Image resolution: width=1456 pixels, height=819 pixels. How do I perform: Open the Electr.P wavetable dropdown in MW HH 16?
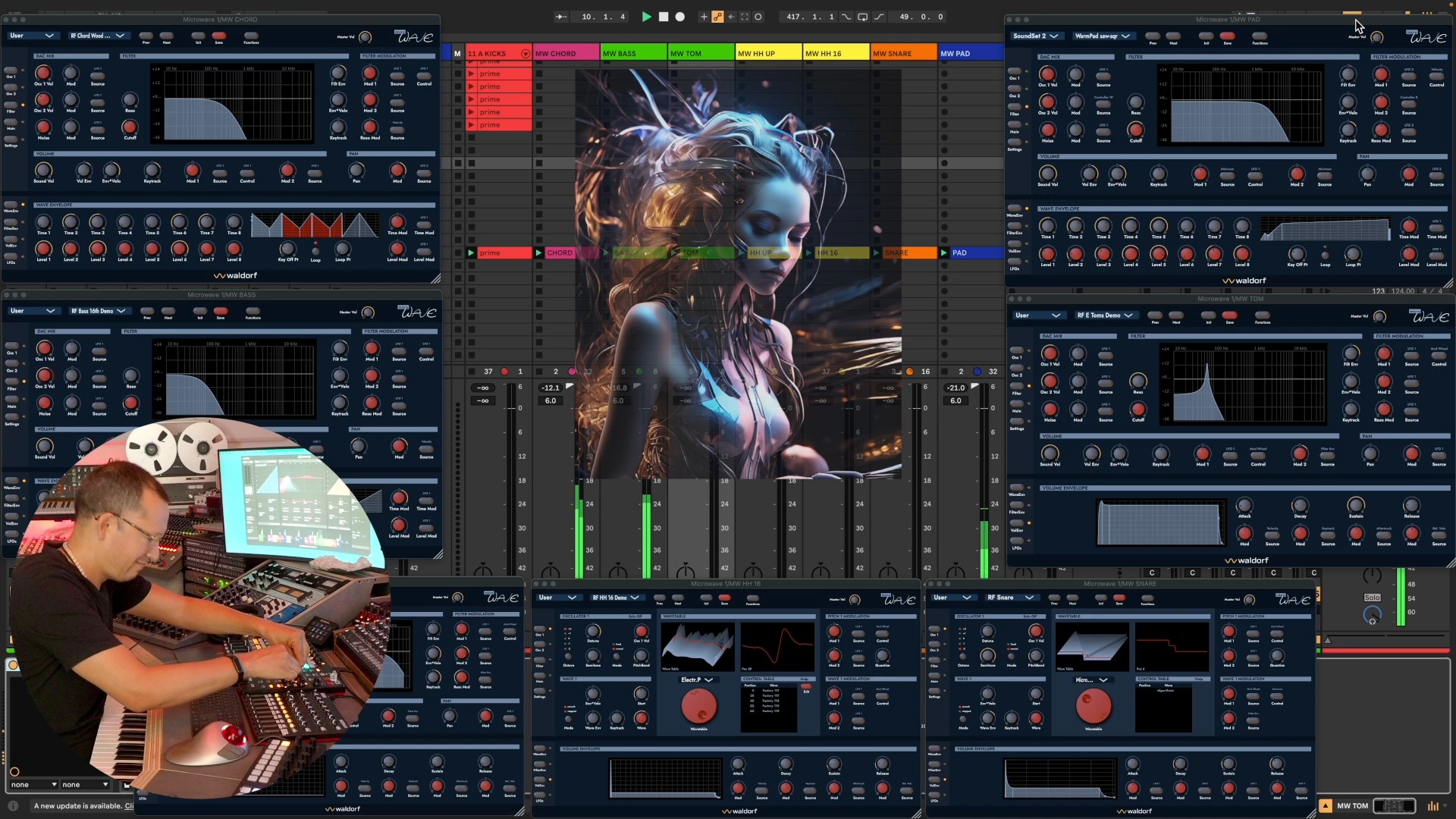pos(696,679)
